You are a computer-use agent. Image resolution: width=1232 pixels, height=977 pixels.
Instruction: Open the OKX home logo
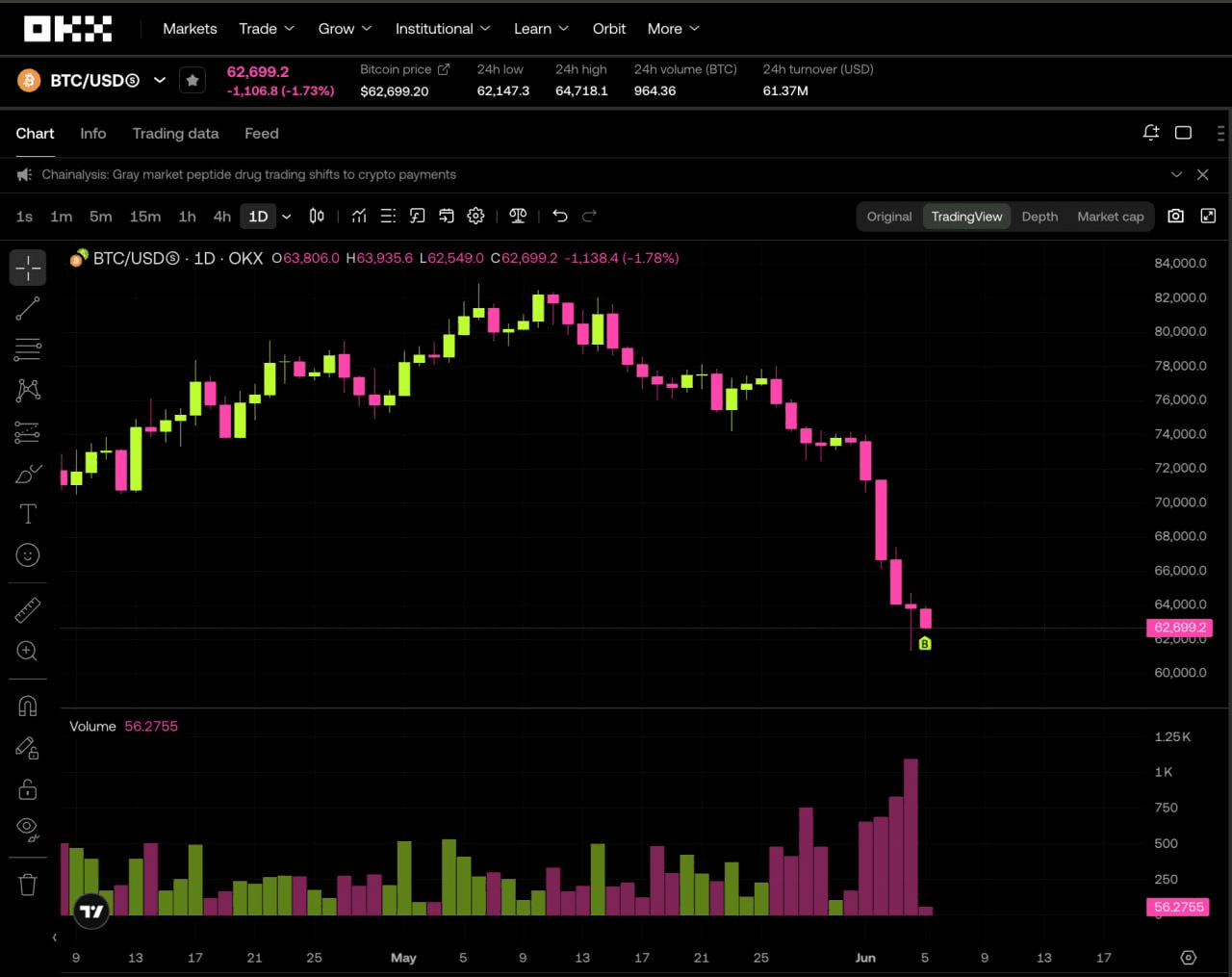[67, 29]
